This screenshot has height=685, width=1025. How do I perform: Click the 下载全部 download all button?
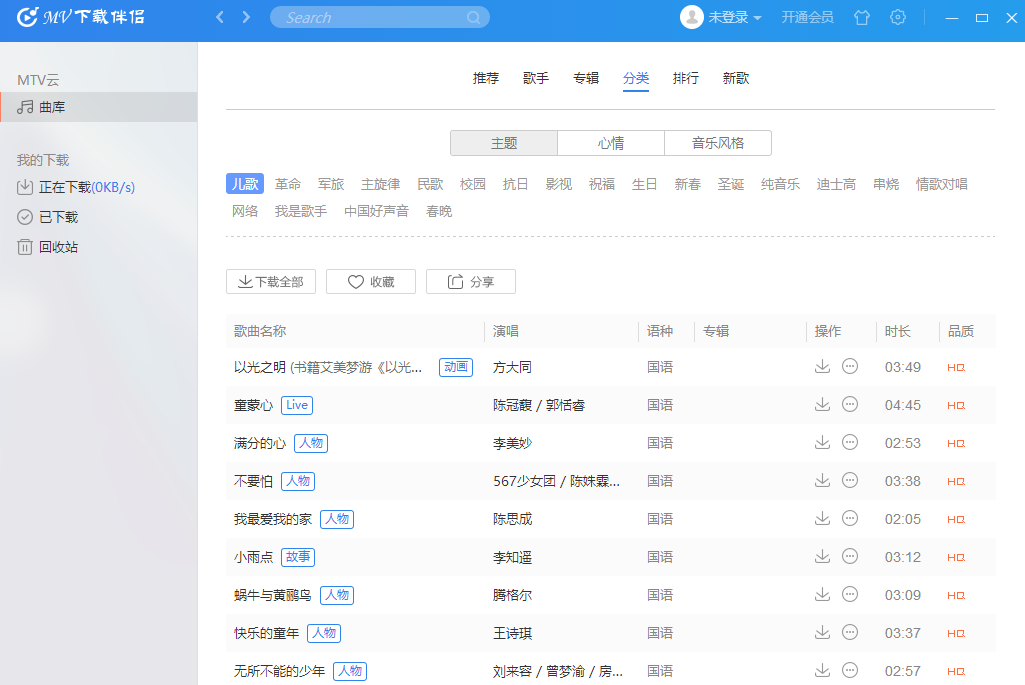point(270,281)
